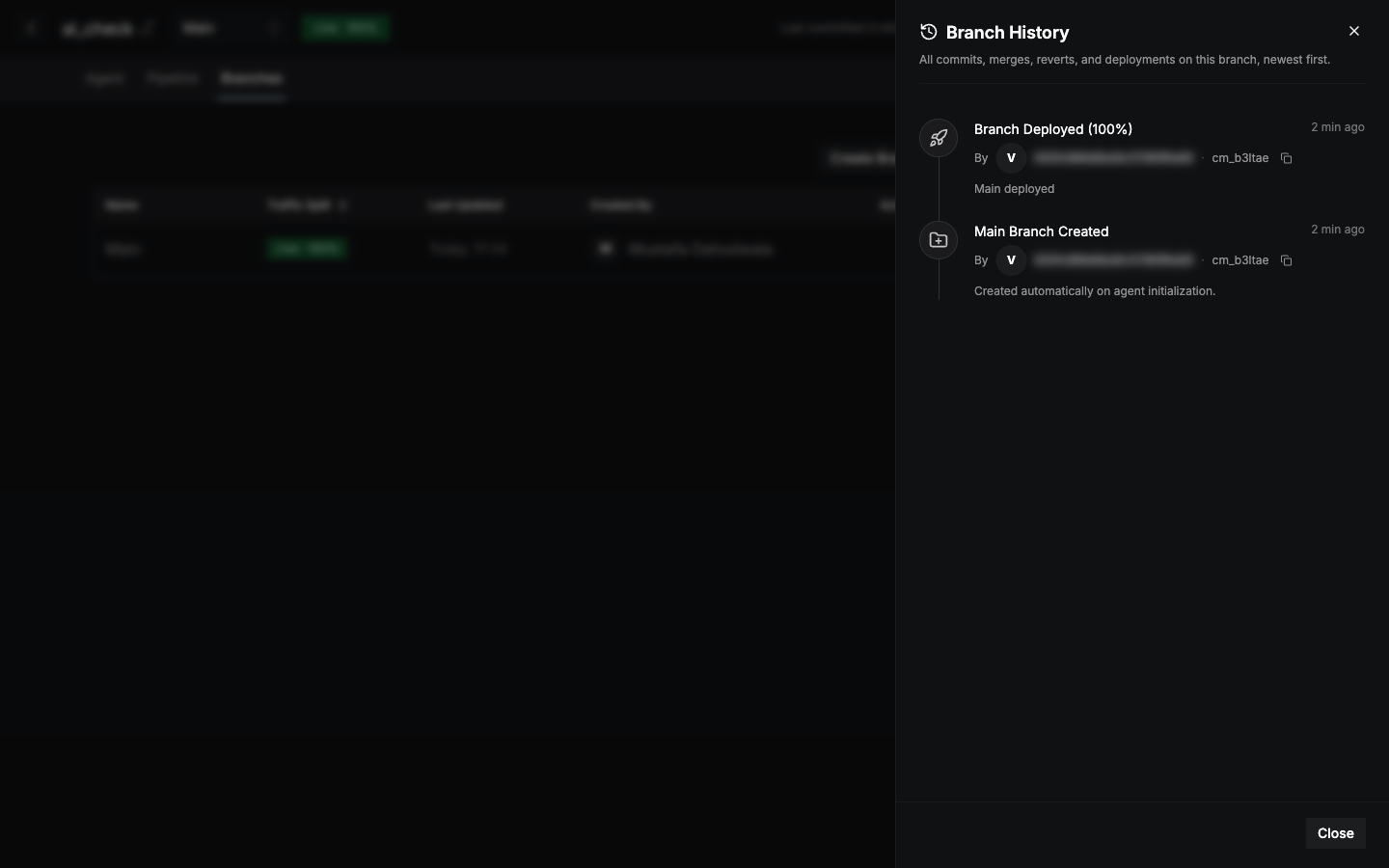Click the V avatar in the Main Branch Created entry
Screen dimensions: 1389x868
tap(1011, 260)
